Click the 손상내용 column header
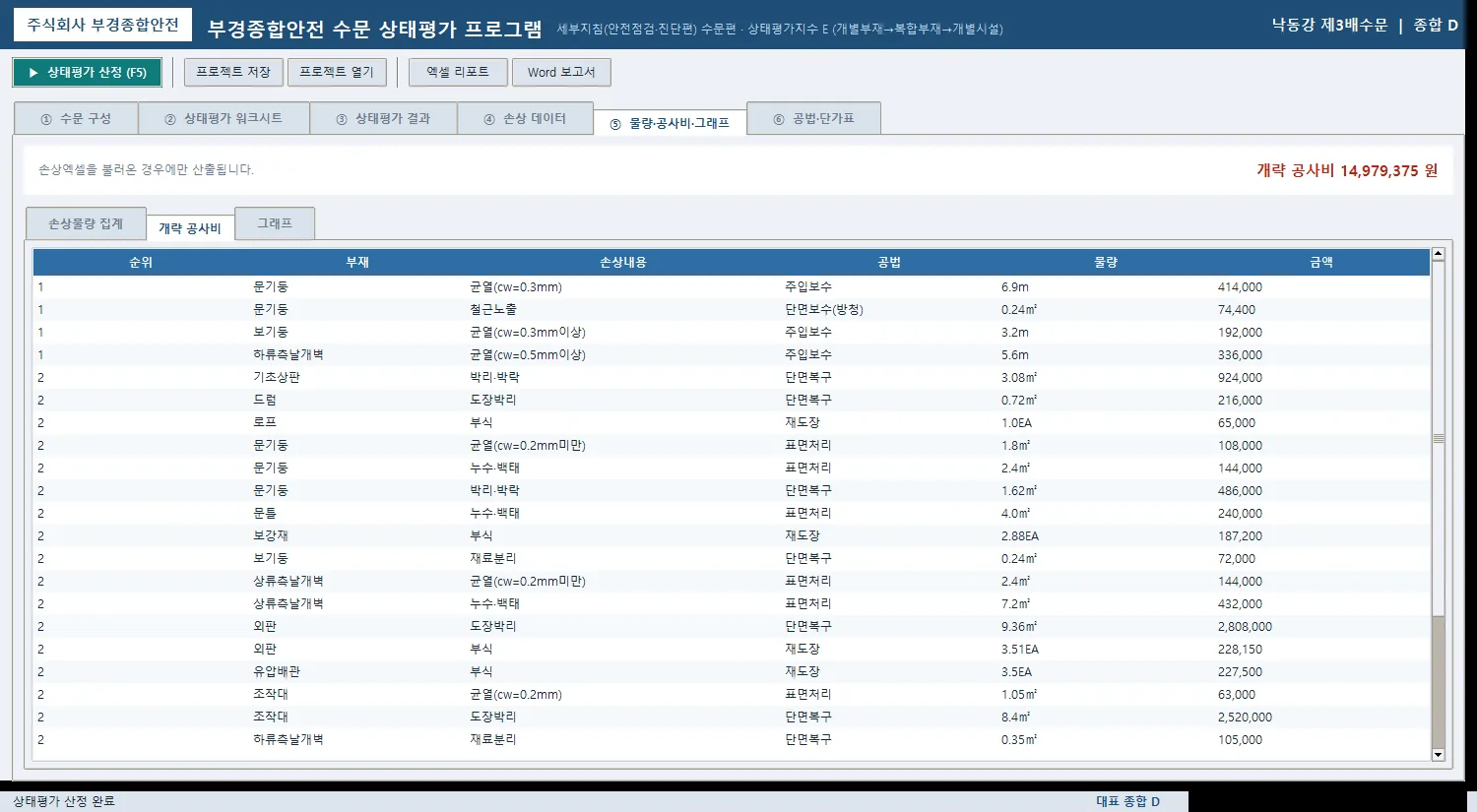Viewport: 1477px width, 812px height. click(x=623, y=263)
